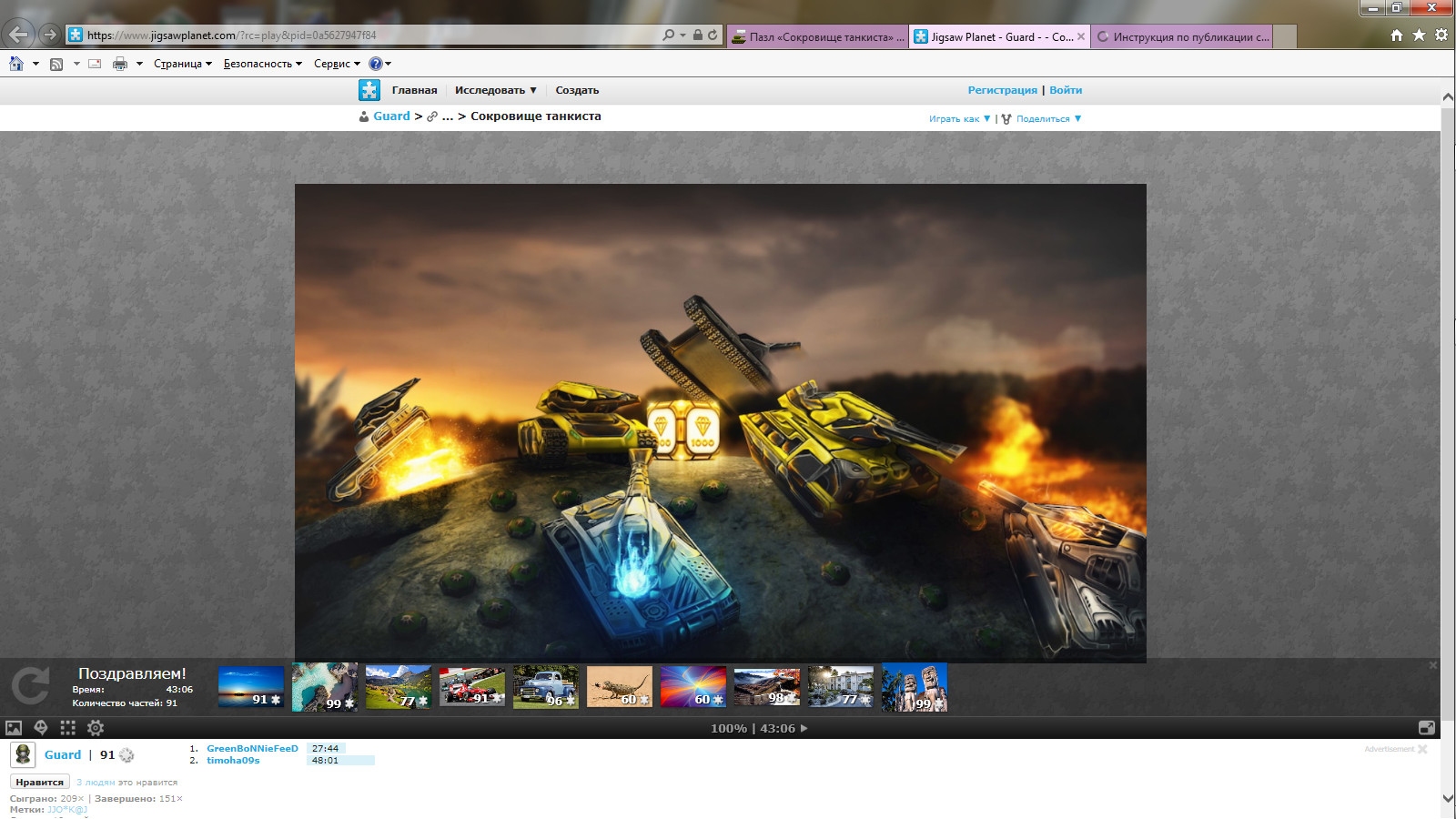The image size is (1456, 819).
Task: Open a new tab with the blank tab button
Action: pyautogui.click(x=1284, y=36)
